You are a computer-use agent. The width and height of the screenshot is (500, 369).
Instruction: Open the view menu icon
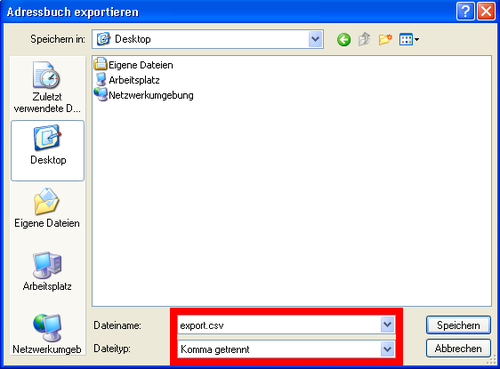pyautogui.click(x=409, y=40)
